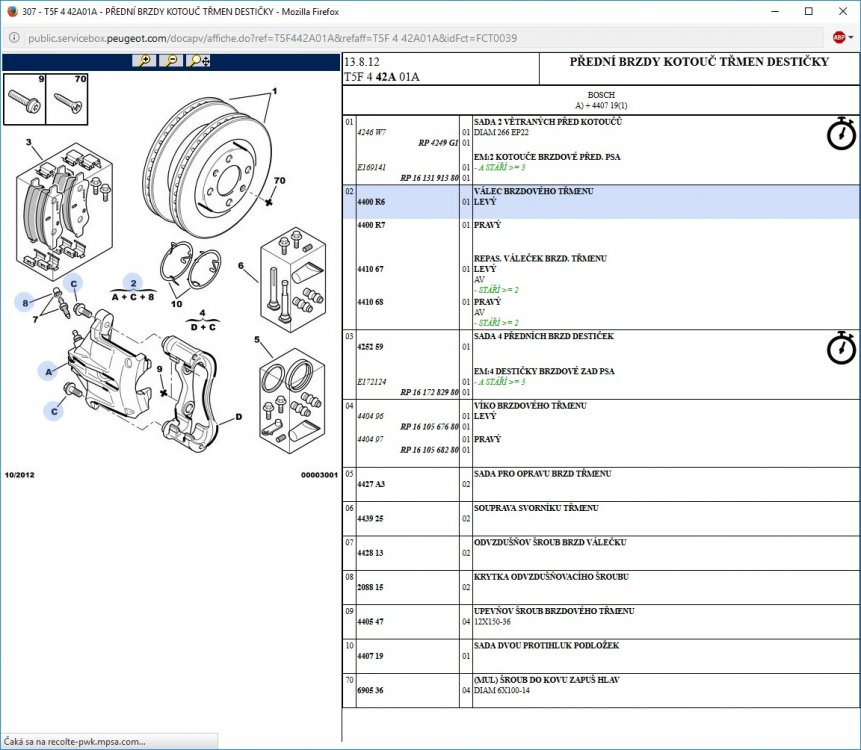Click diagram label 1 for brake discs
This screenshot has width=861, height=750.
[x=275, y=91]
